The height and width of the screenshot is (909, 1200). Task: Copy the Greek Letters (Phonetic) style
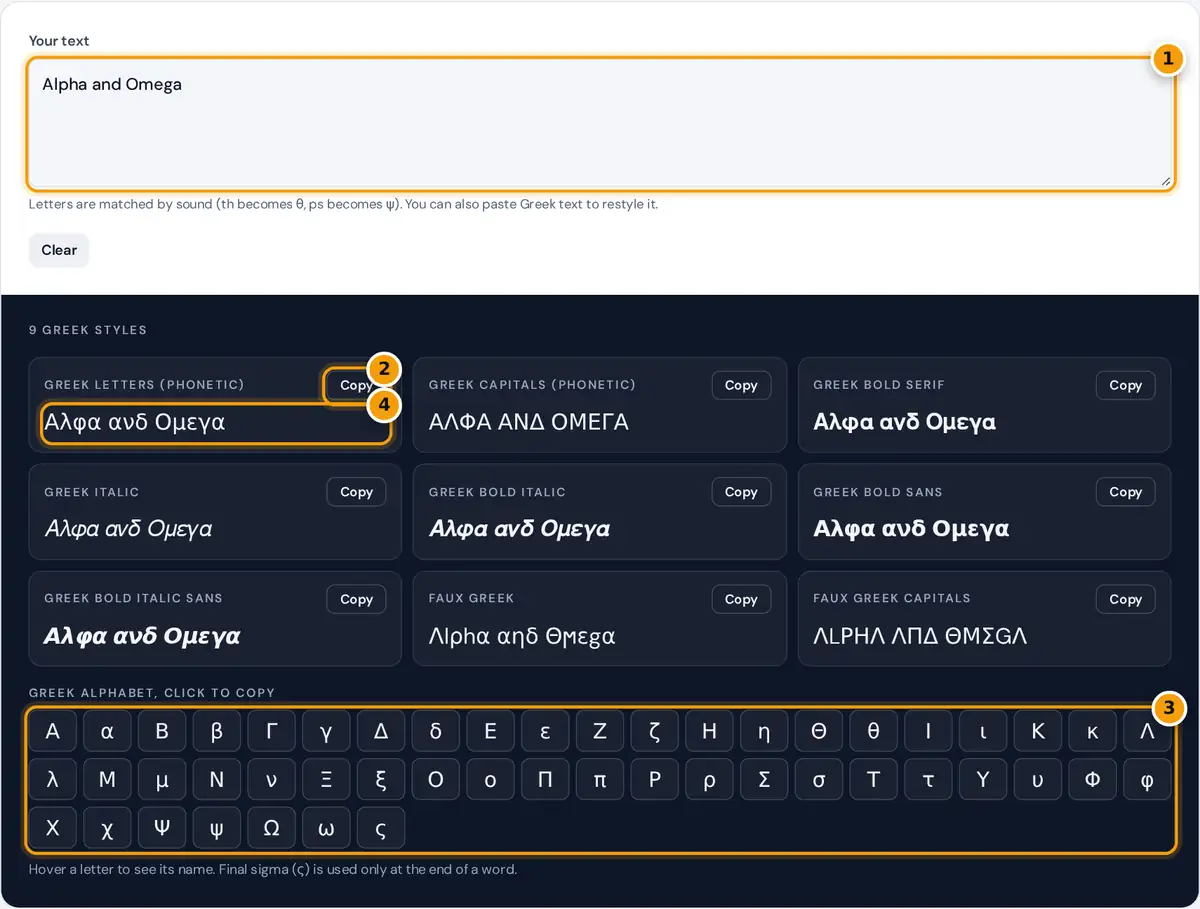pyautogui.click(x=356, y=385)
